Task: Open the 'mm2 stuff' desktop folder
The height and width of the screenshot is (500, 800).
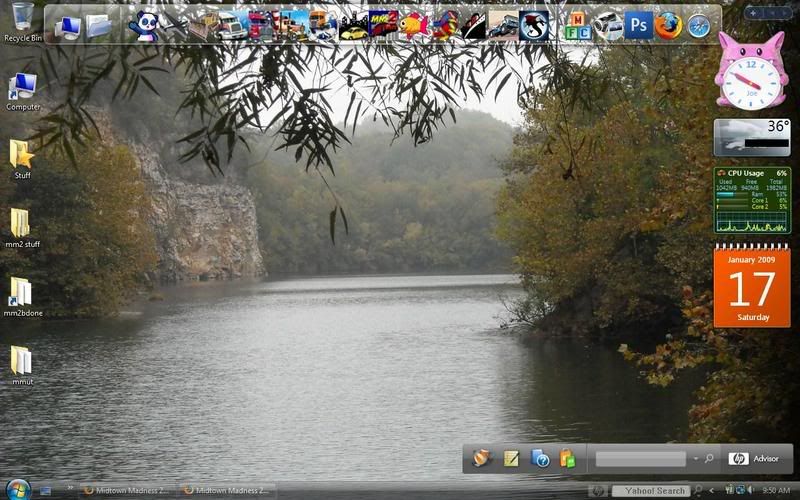Action: pyautogui.click(x=21, y=227)
